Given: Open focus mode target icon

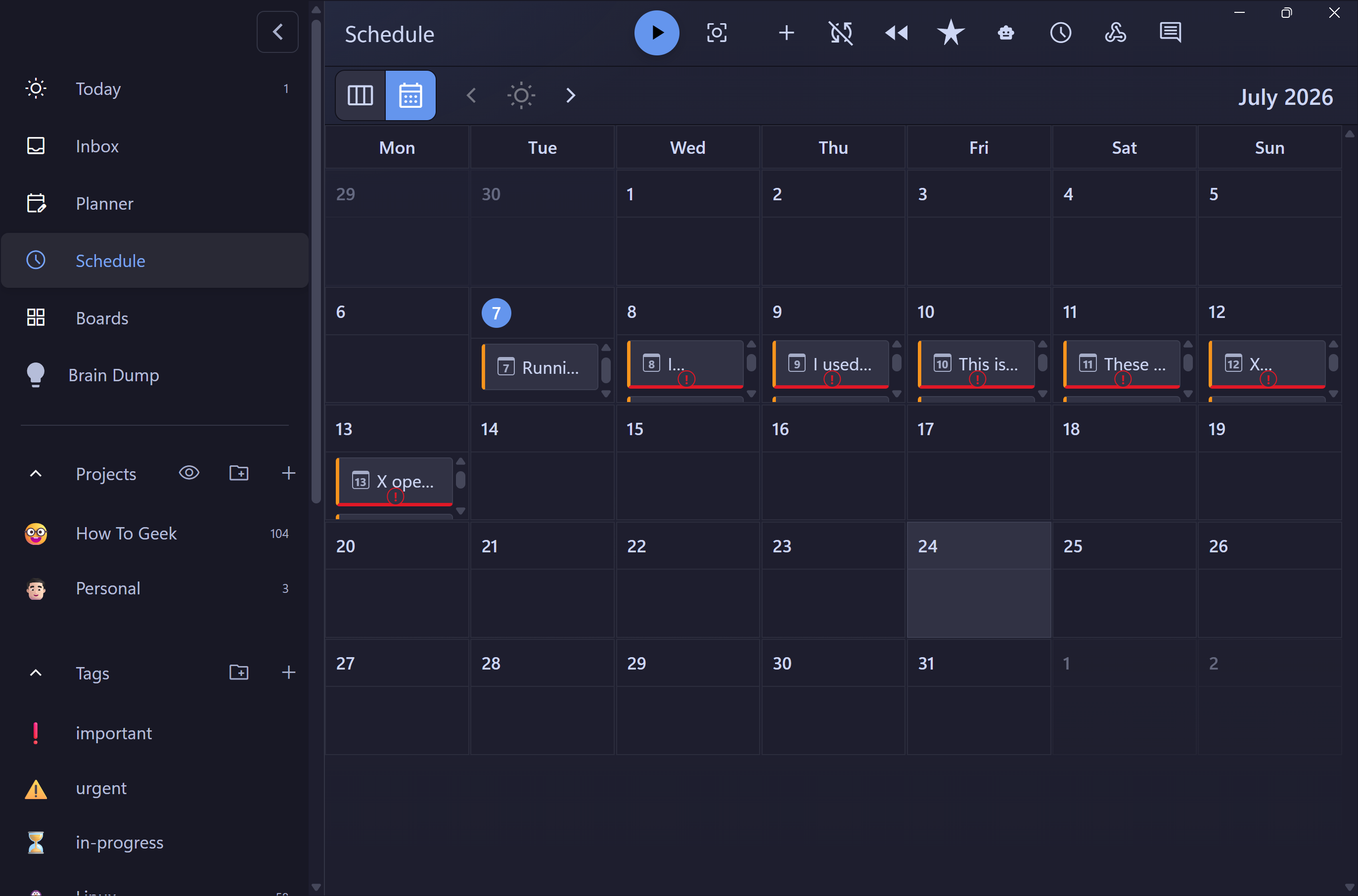Looking at the screenshot, I should click(717, 33).
